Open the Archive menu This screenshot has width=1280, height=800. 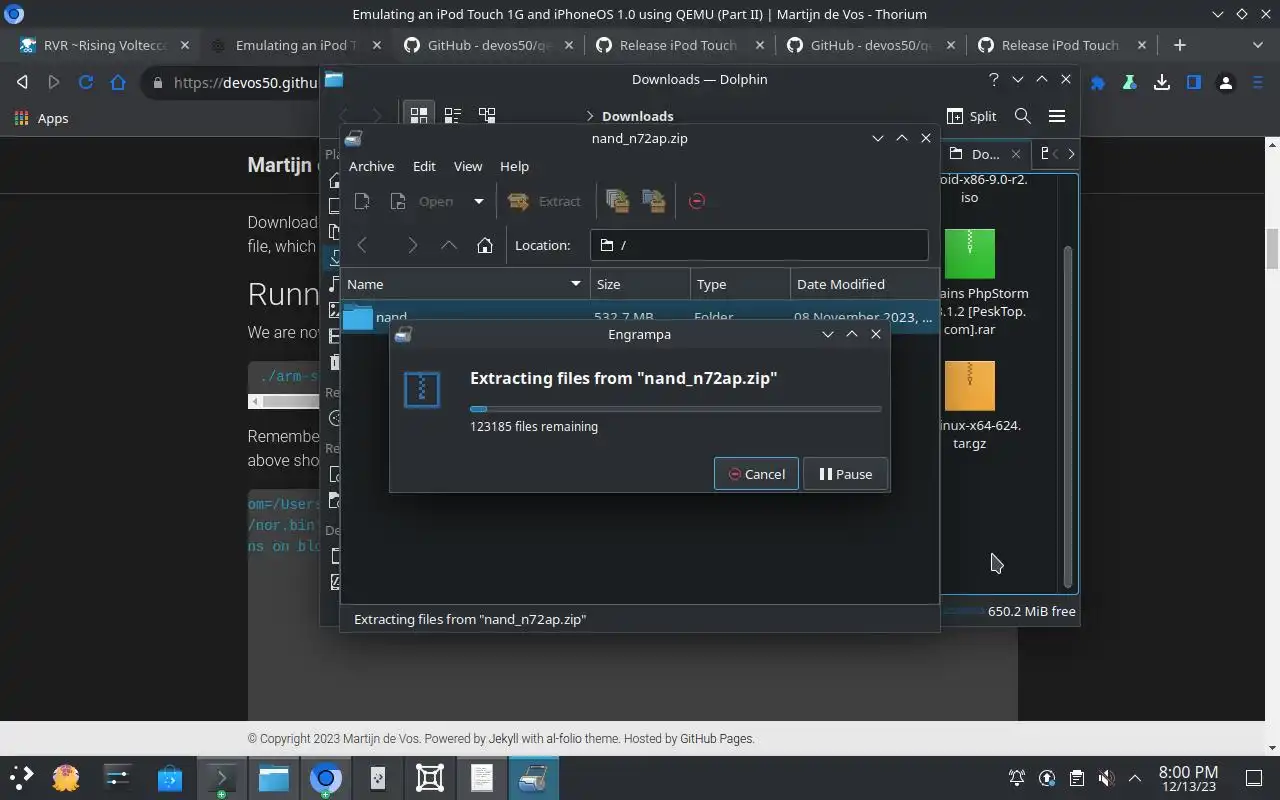point(371,166)
